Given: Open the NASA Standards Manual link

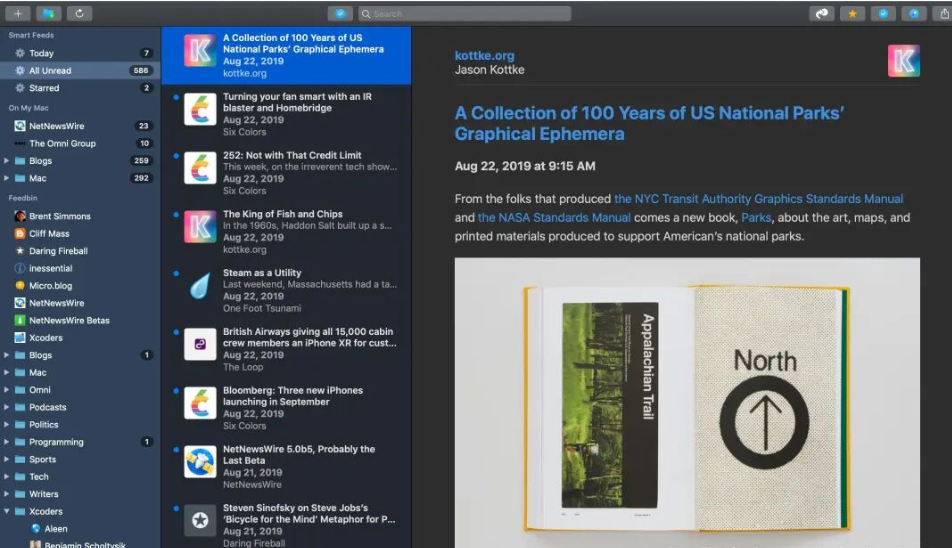Looking at the screenshot, I should 554,217.
